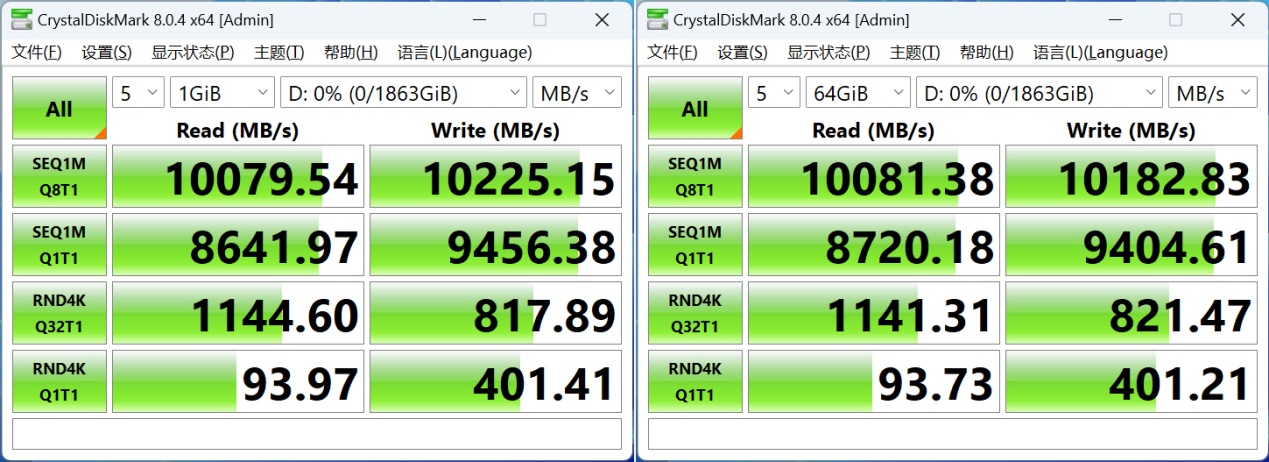Expand the test count dropdown in left window
This screenshot has height=462, width=1269.
coord(138,94)
